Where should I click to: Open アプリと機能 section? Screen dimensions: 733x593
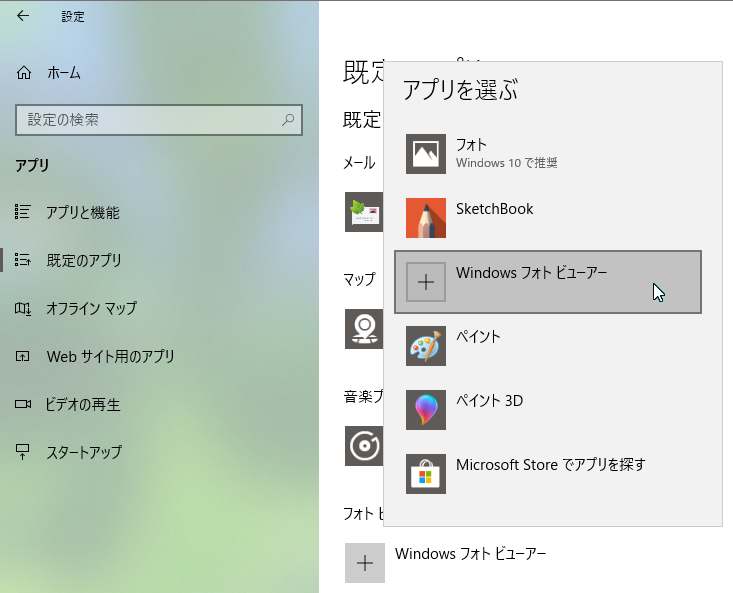[83, 213]
